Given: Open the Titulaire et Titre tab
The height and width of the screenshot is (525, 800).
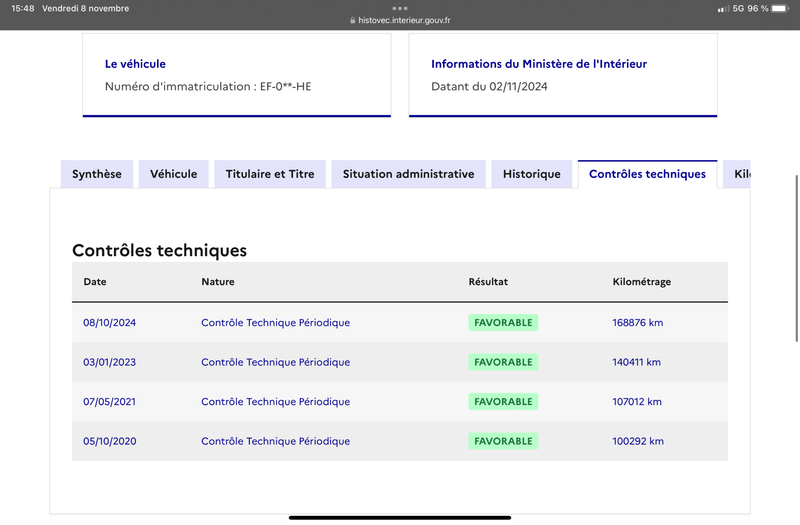Looking at the screenshot, I should click(x=270, y=174).
